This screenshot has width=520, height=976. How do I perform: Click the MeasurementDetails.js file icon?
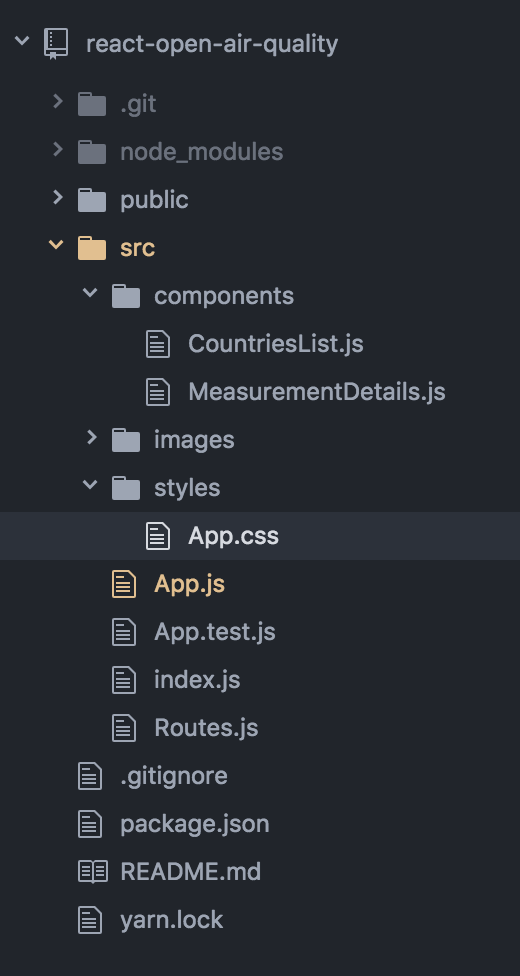coord(158,392)
